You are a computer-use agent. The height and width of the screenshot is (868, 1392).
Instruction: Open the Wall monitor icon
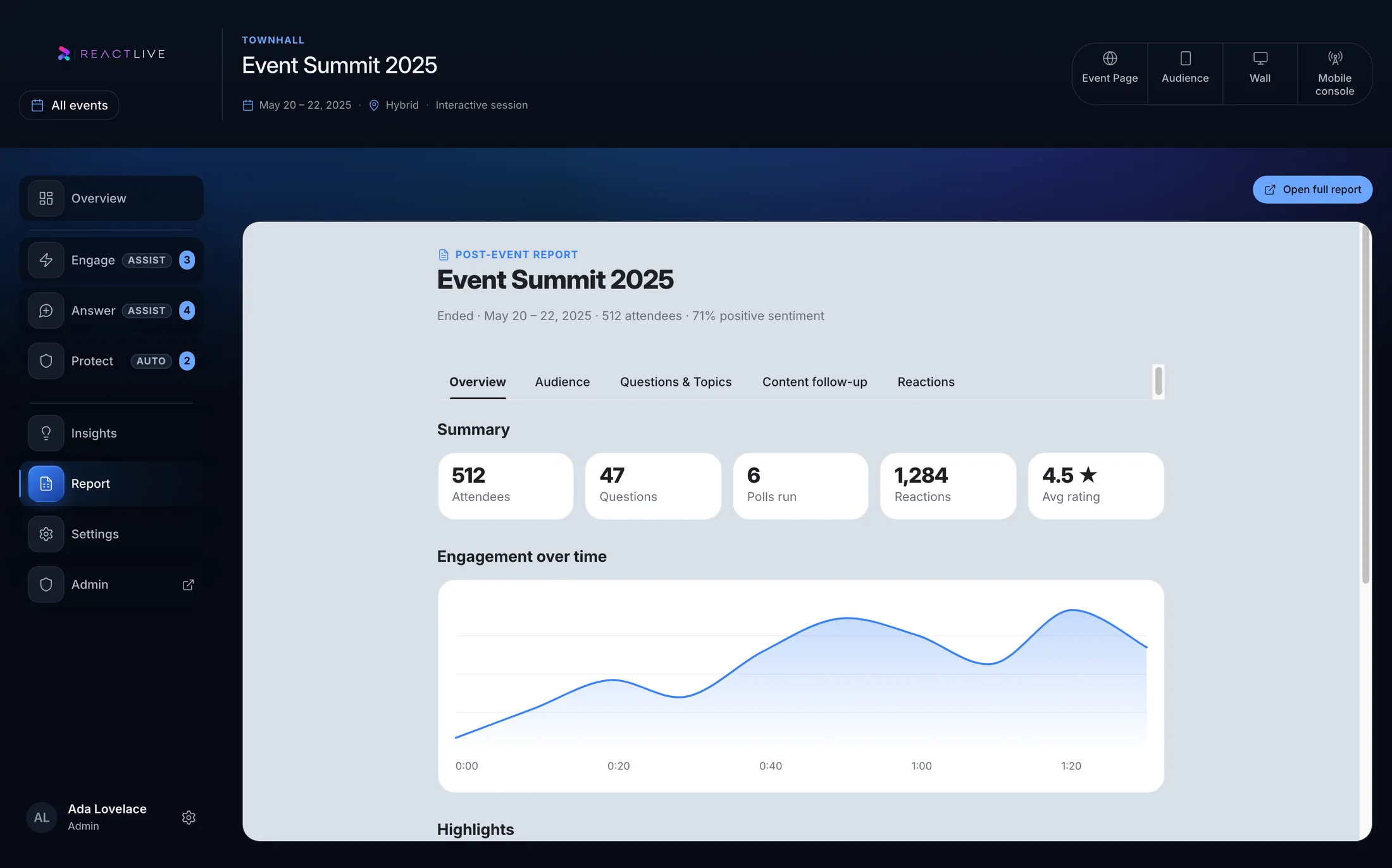click(x=1260, y=58)
